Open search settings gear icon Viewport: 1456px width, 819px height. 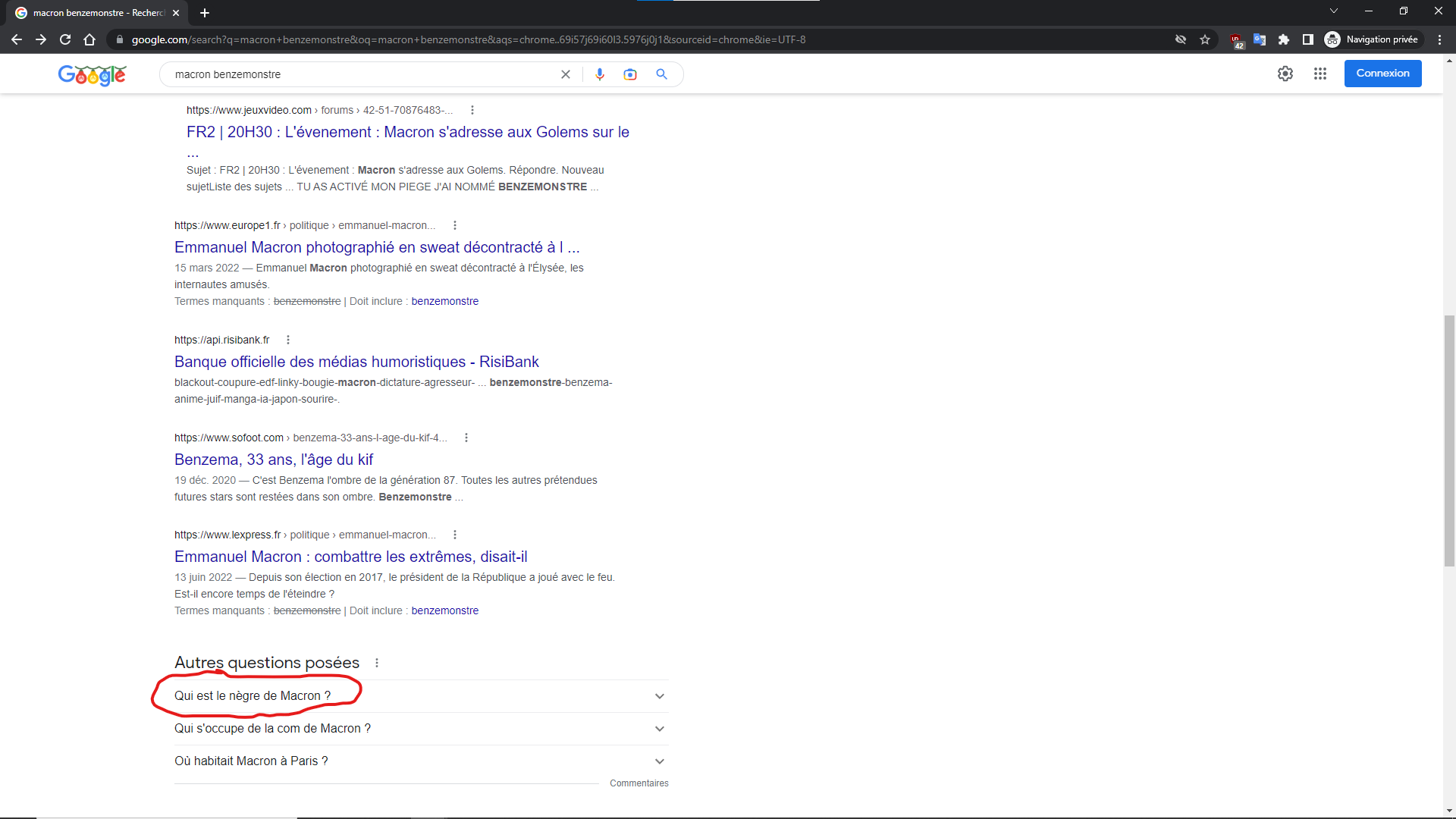tap(1285, 74)
